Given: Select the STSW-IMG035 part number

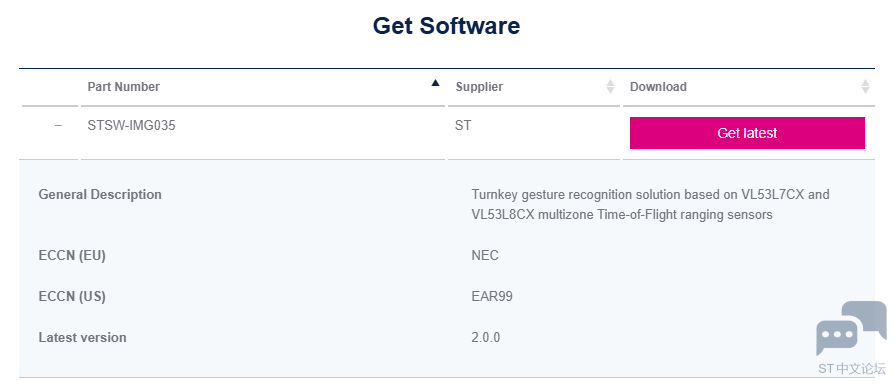Looking at the screenshot, I should pyautogui.click(x=131, y=126).
